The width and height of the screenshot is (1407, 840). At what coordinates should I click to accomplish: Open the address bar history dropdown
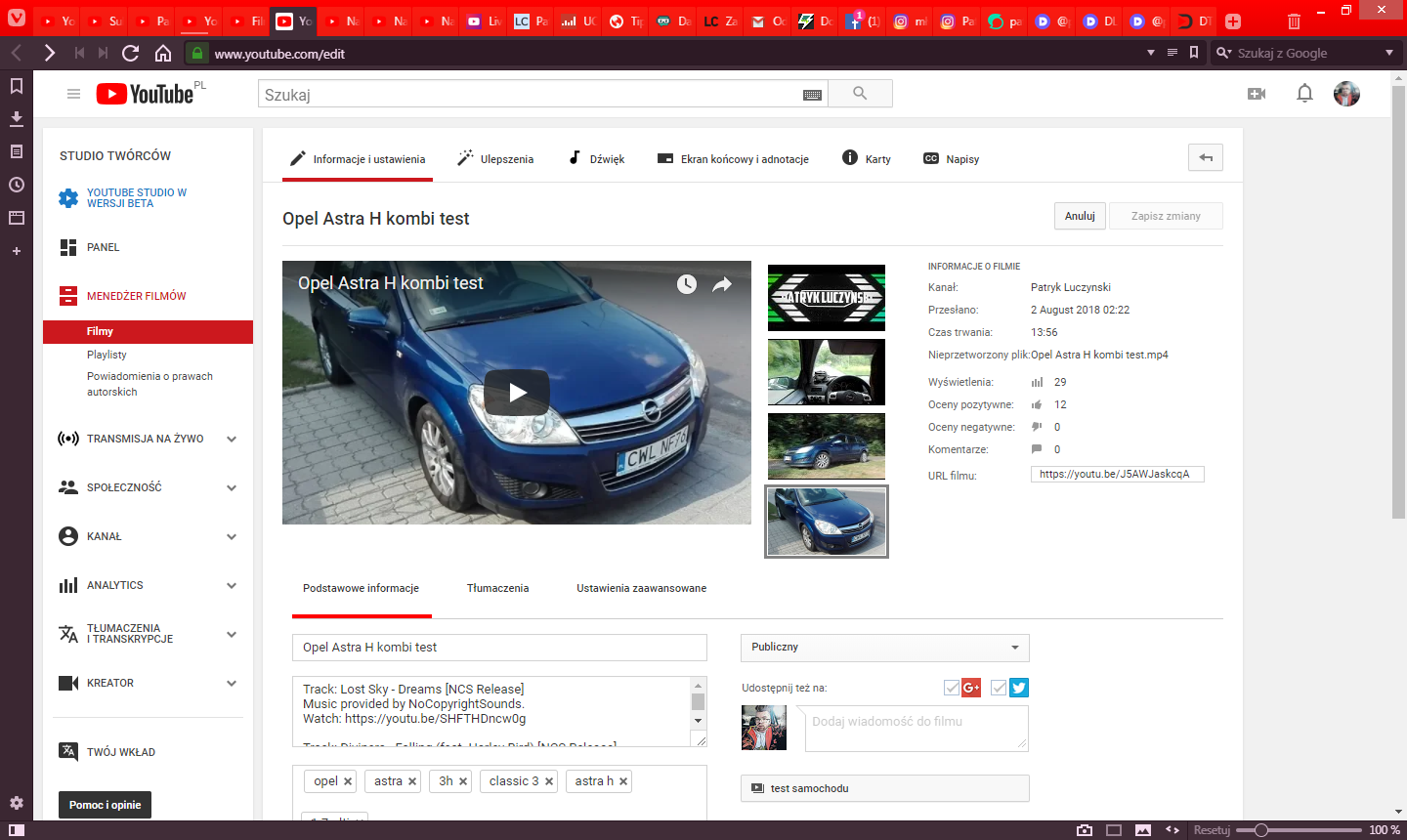click(x=1151, y=53)
